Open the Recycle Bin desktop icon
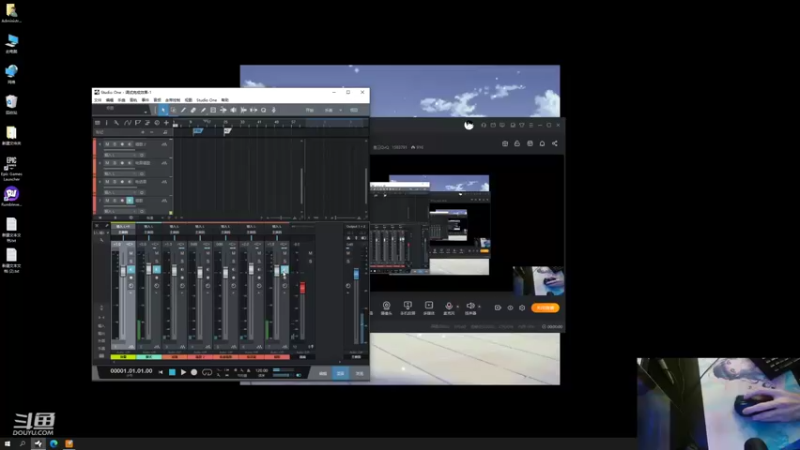 click(x=11, y=104)
